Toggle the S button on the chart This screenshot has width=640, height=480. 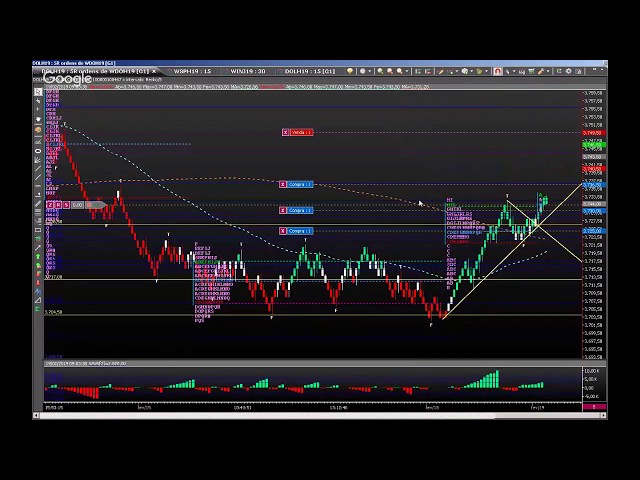66,205
